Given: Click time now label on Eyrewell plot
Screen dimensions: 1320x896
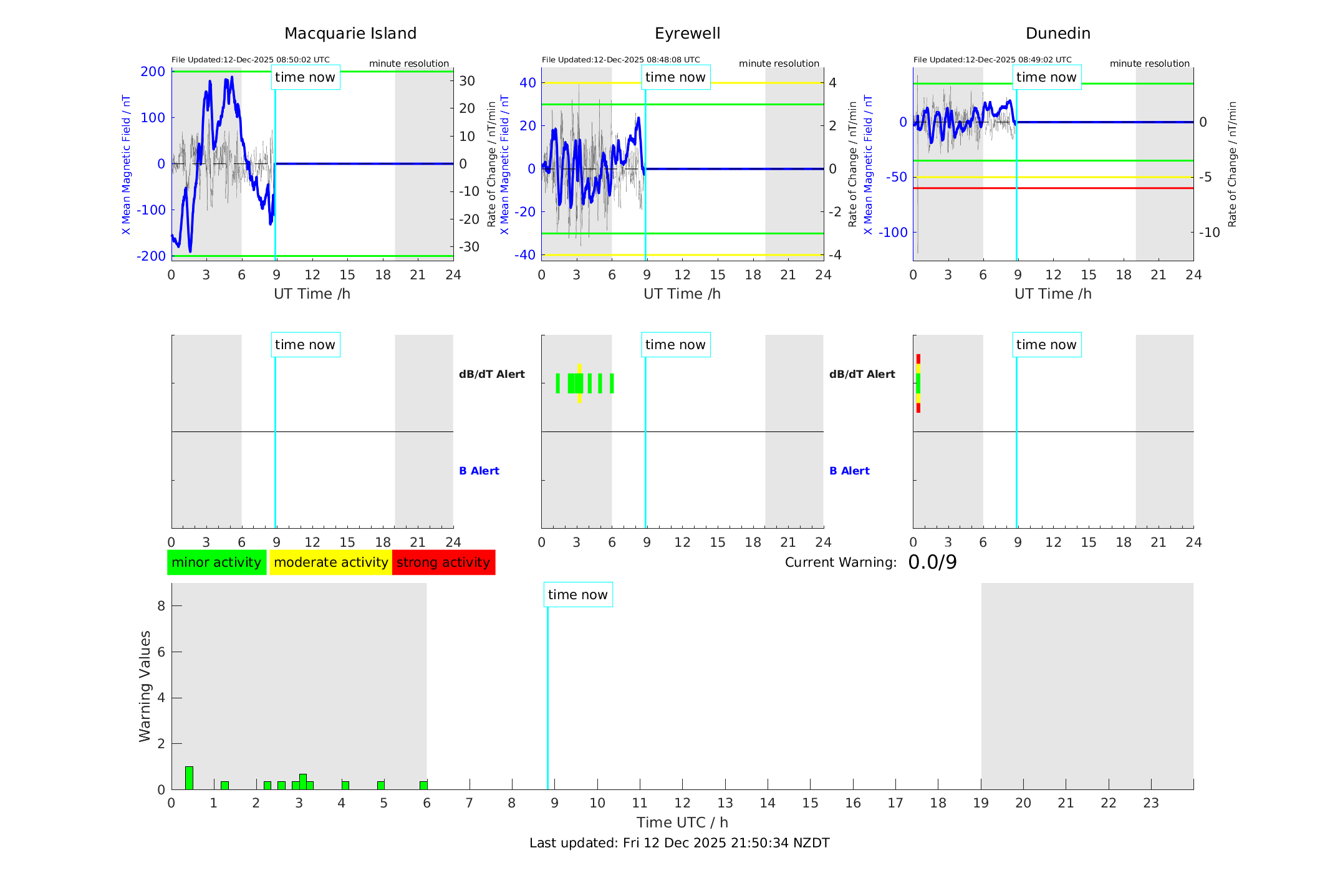Looking at the screenshot, I should [675, 77].
